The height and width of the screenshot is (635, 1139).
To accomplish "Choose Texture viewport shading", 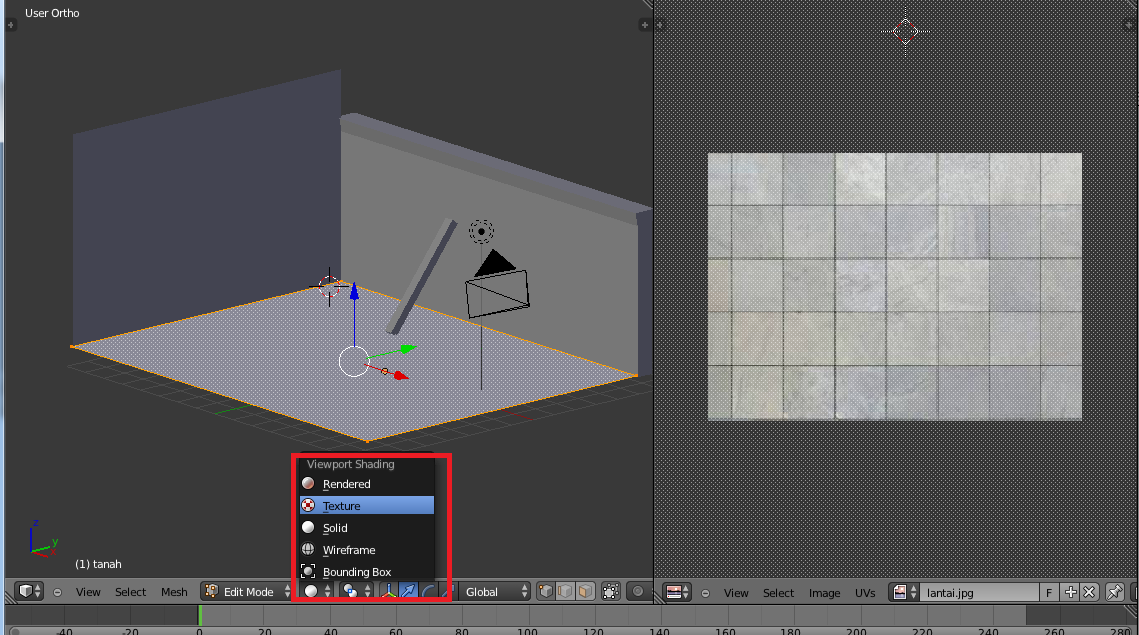I will pyautogui.click(x=367, y=506).
